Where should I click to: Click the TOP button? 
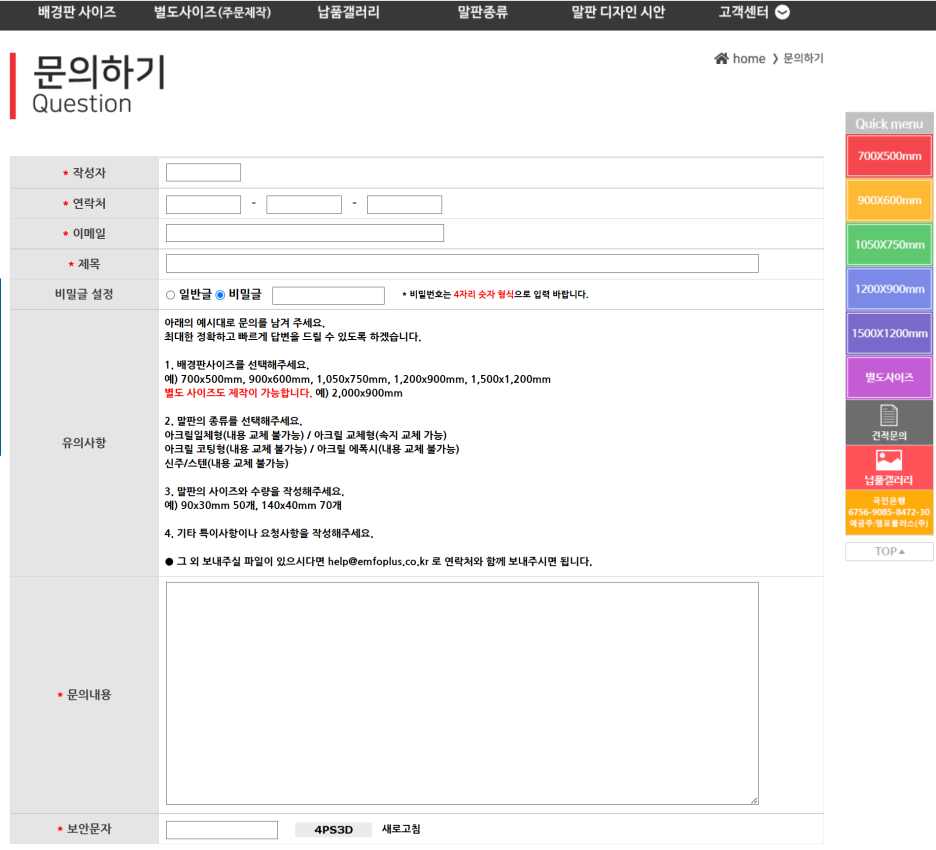(x=889, y=552)
